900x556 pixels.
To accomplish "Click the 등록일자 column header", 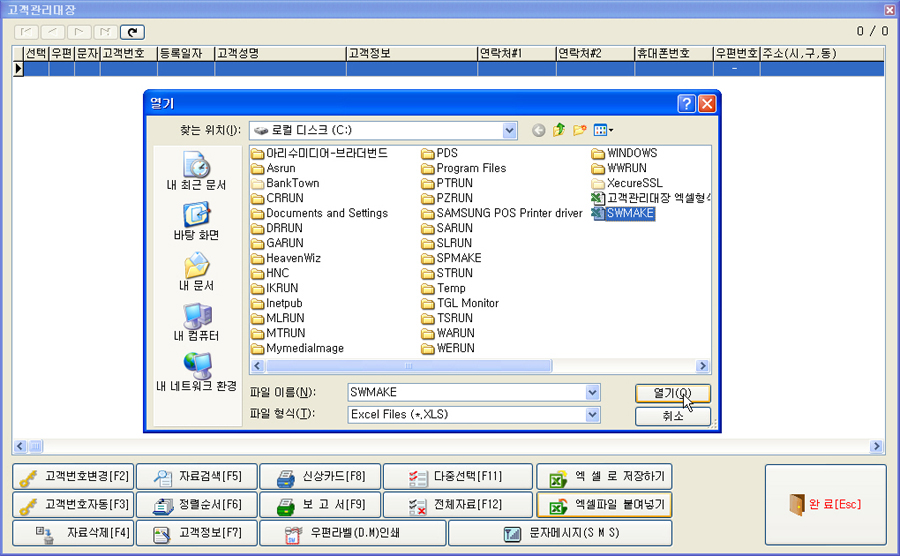I will click(x=186, y=53).
